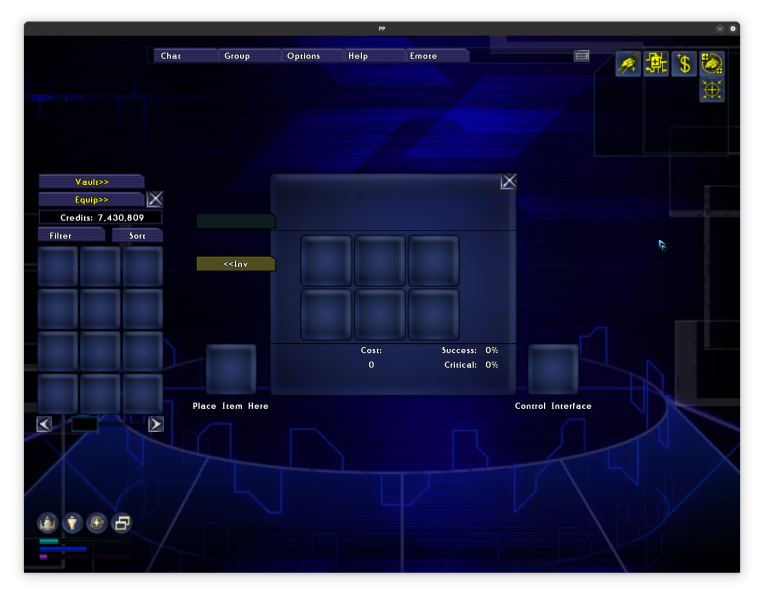This screenshot has height=599, width=764.
Task: Go to next inventory page arrow
Action: (155, 424)
